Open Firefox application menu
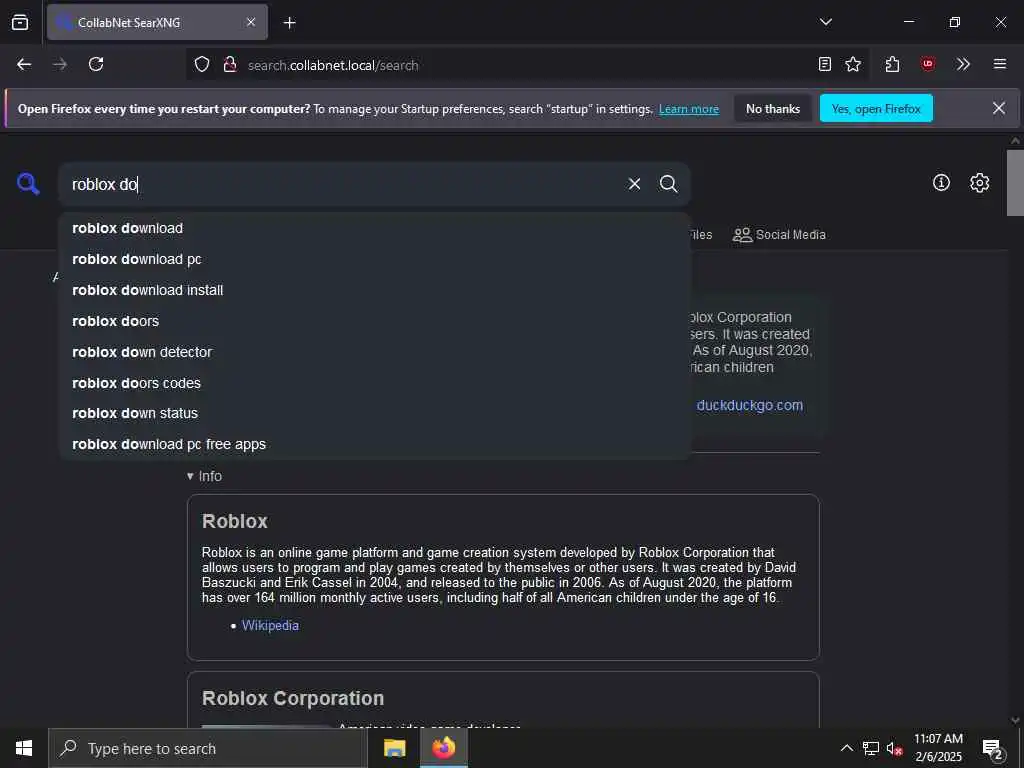This screenshot has height=768, width=1024. click(1000, 65)
